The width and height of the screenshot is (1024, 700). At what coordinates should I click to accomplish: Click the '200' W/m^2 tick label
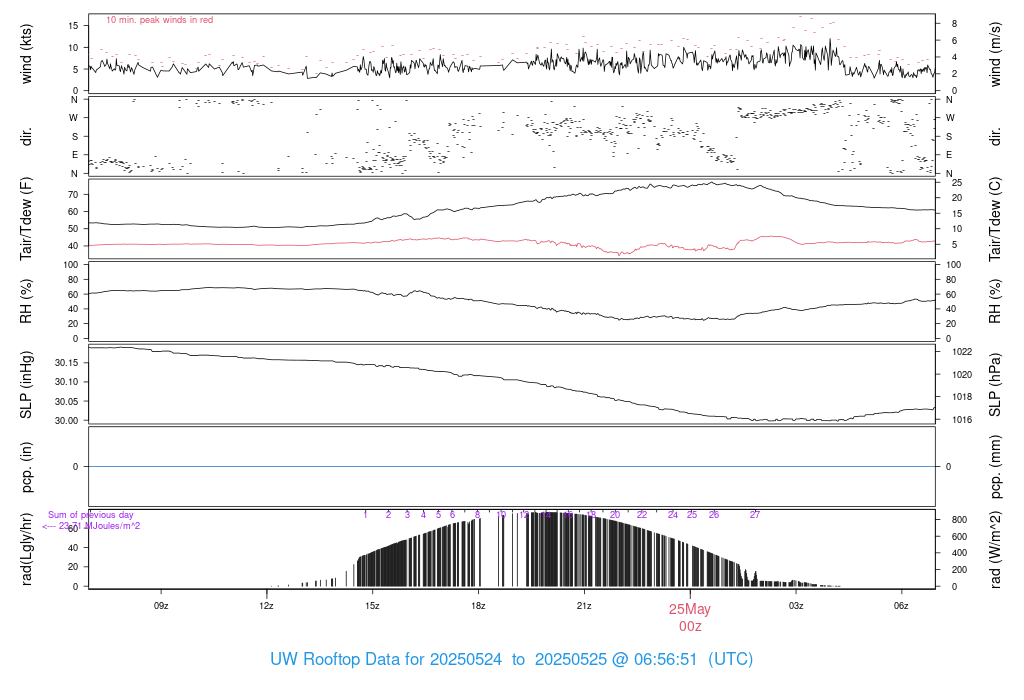coord(959,570)
